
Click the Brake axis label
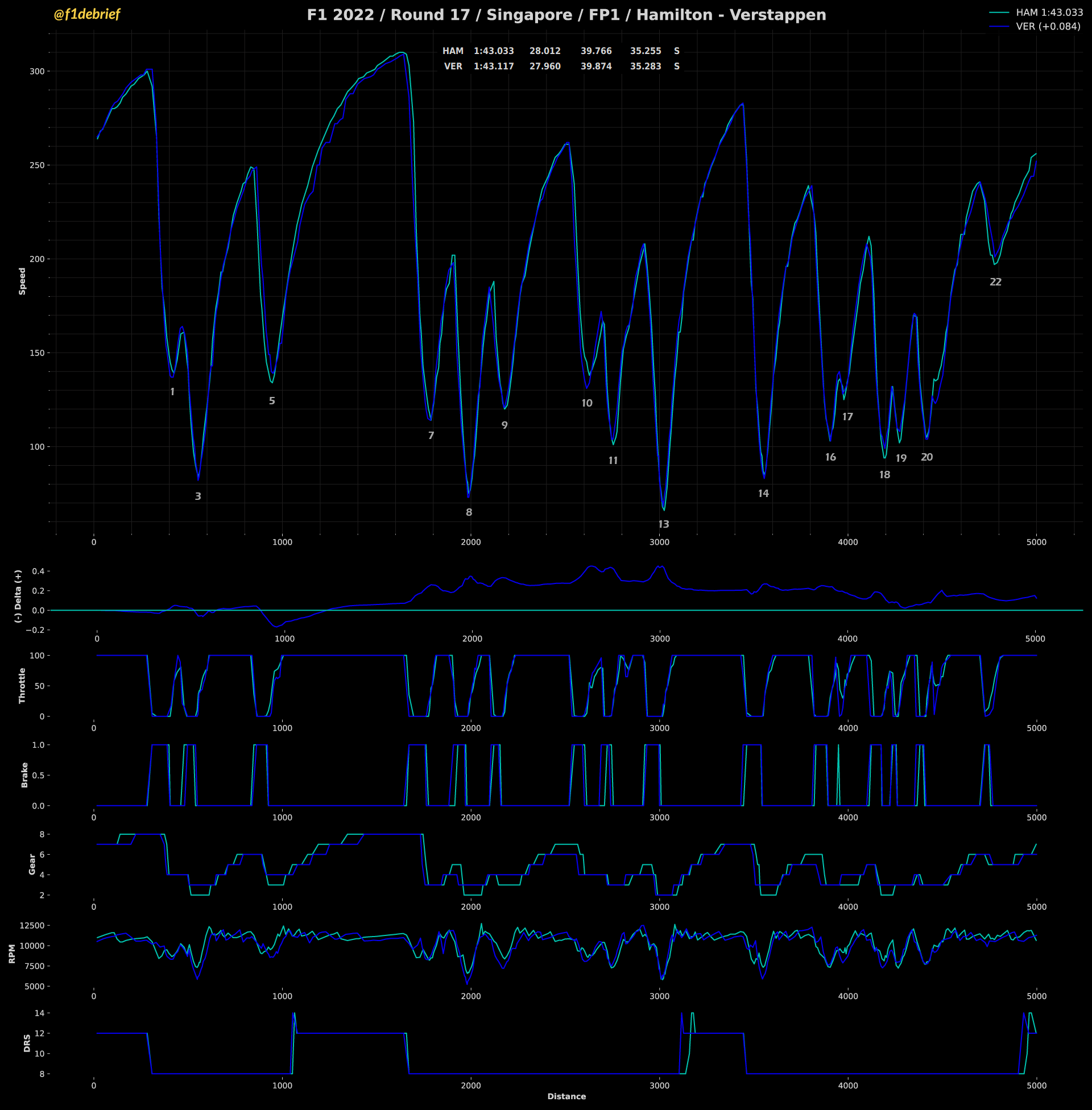[24, 775]
